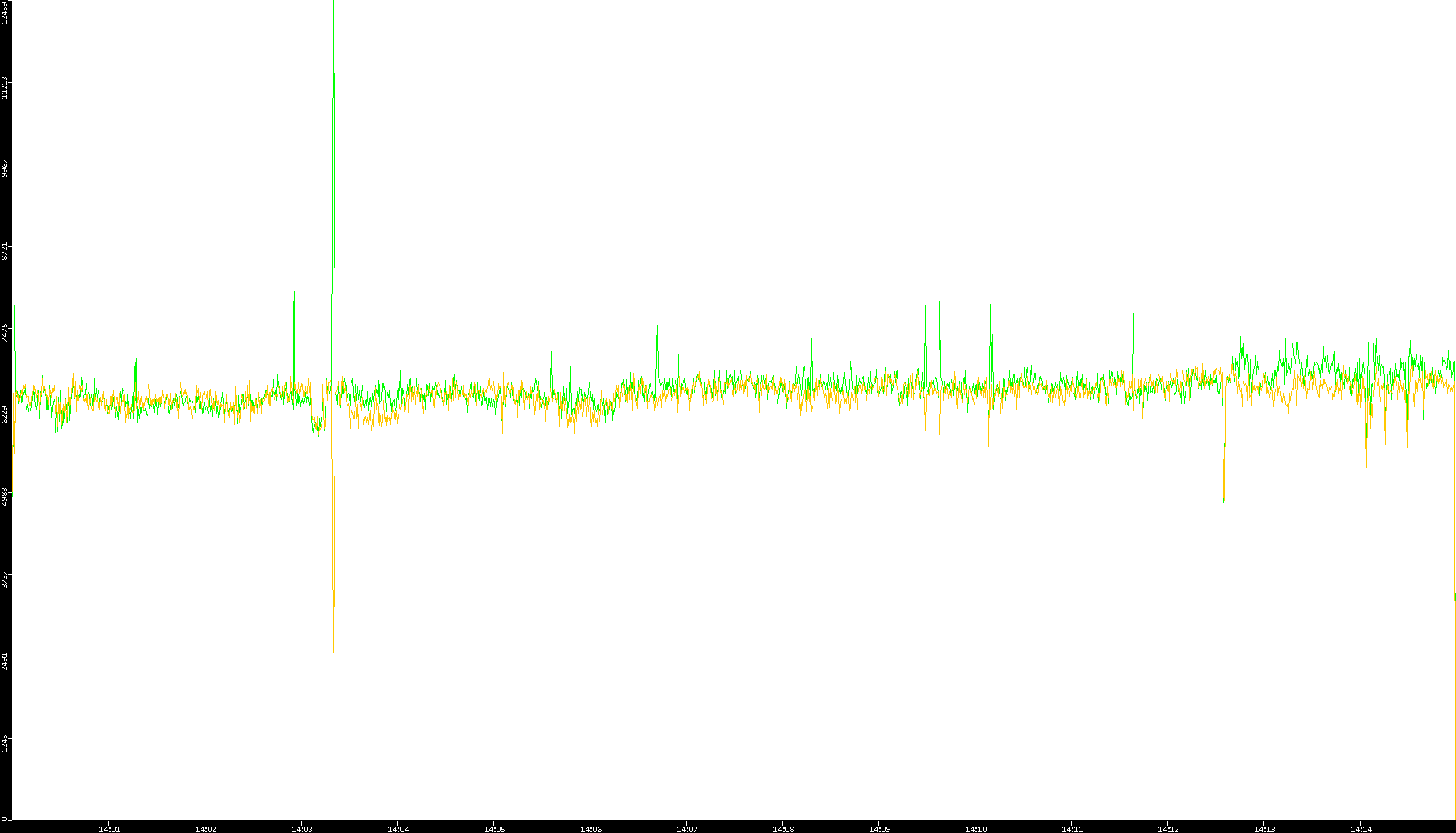1456x833 pixels.
Task: Select the 11213 vertical axis label
Action: [5, 87]
